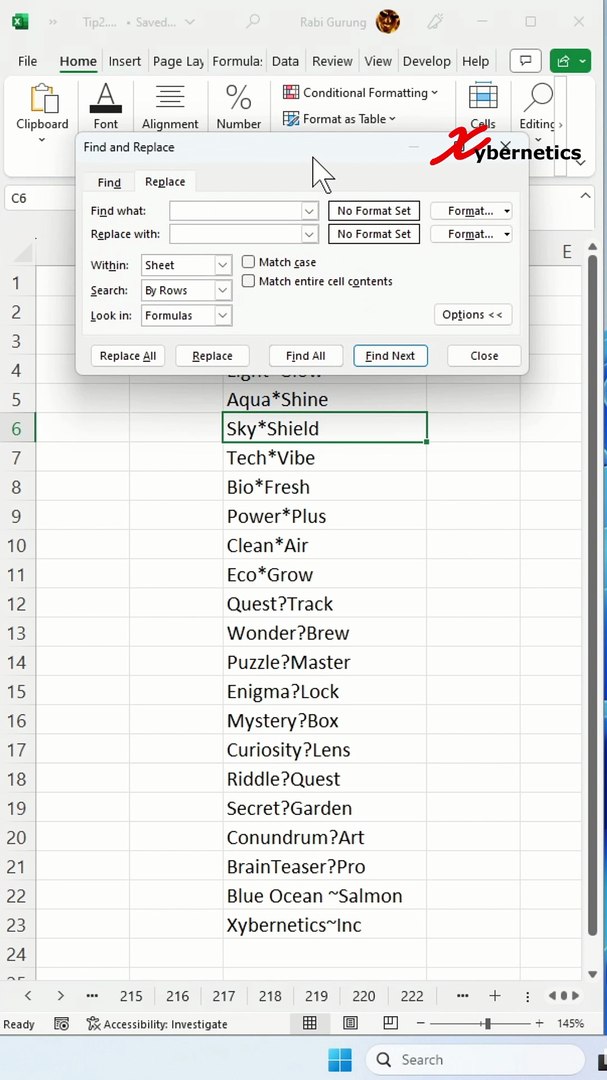
Task: Open the Windows Start menu
Action: [x=340, y=1059]
